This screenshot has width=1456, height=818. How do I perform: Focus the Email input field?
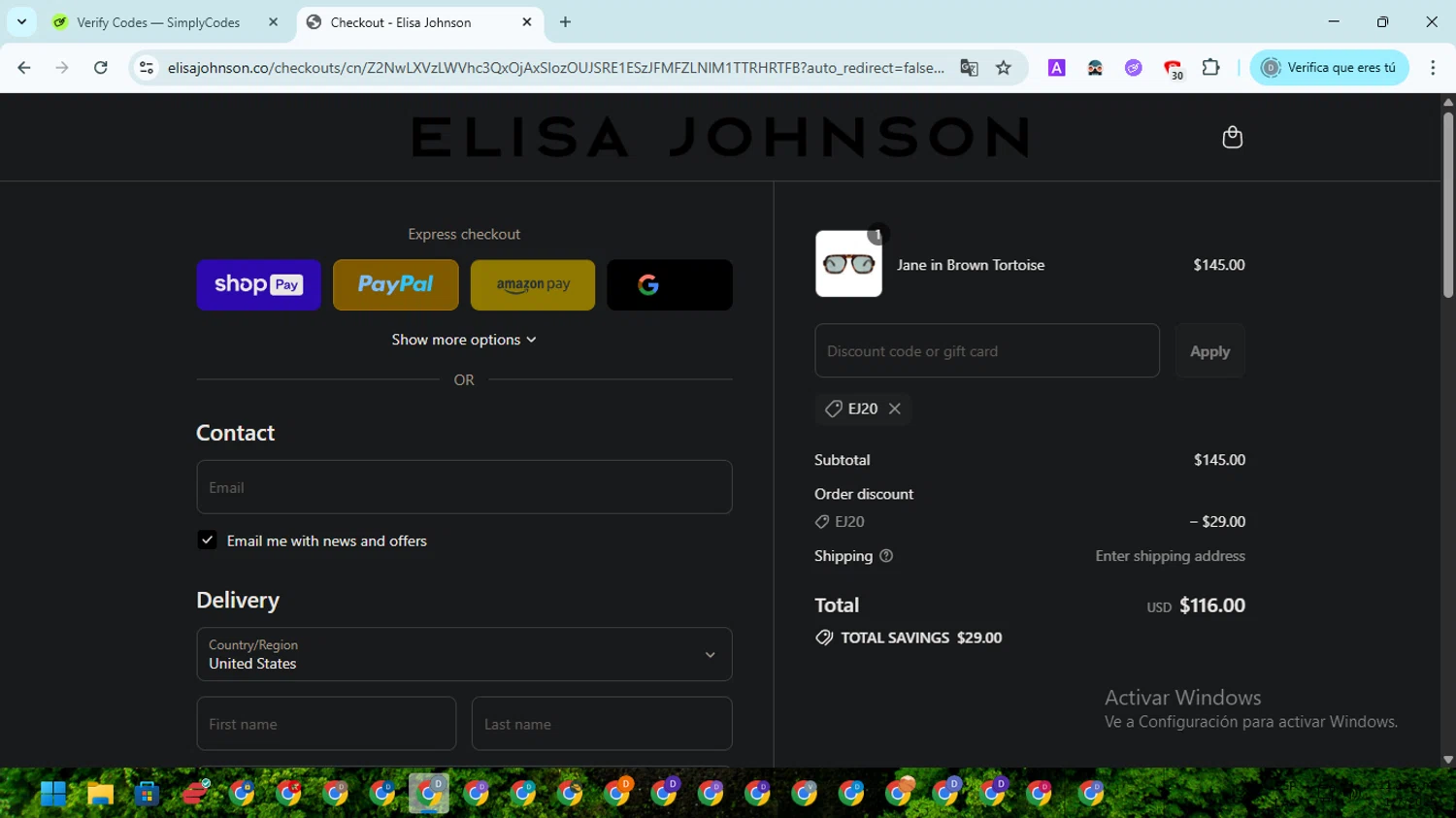coord(464,487)
